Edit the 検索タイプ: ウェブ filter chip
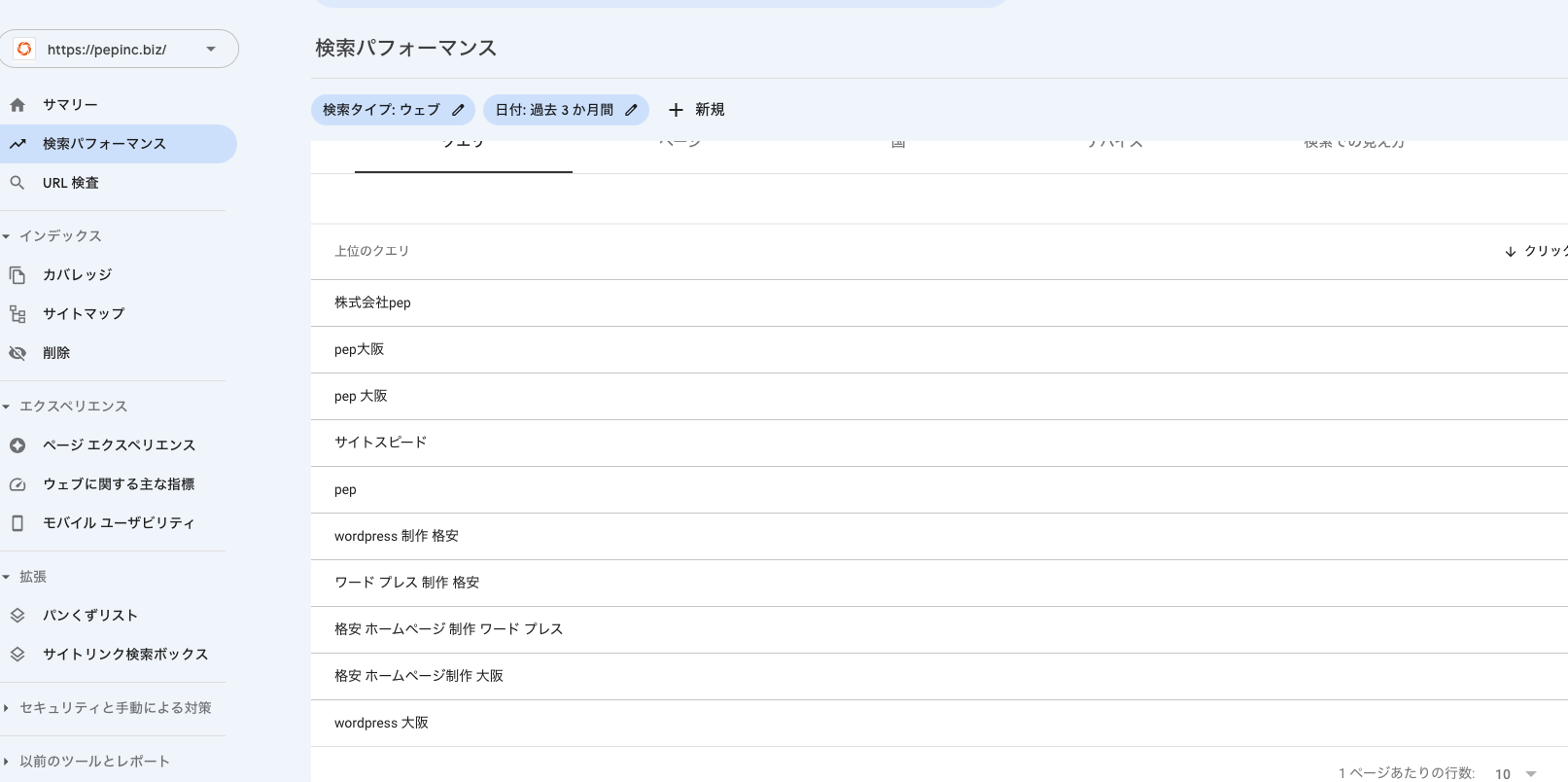The width and height of the screenshot is (1568, 782). pos(393,110)
